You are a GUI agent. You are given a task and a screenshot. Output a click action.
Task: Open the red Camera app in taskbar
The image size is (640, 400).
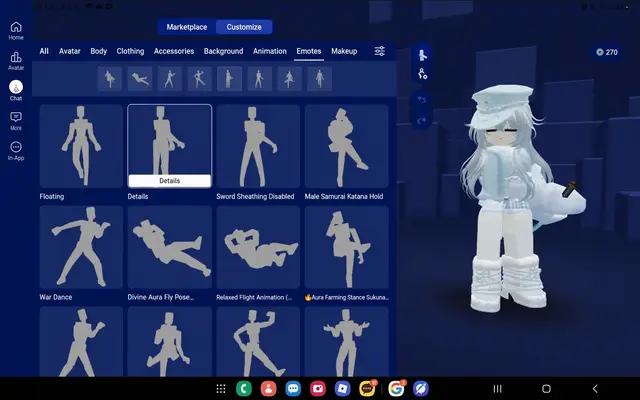coord(318,389)
